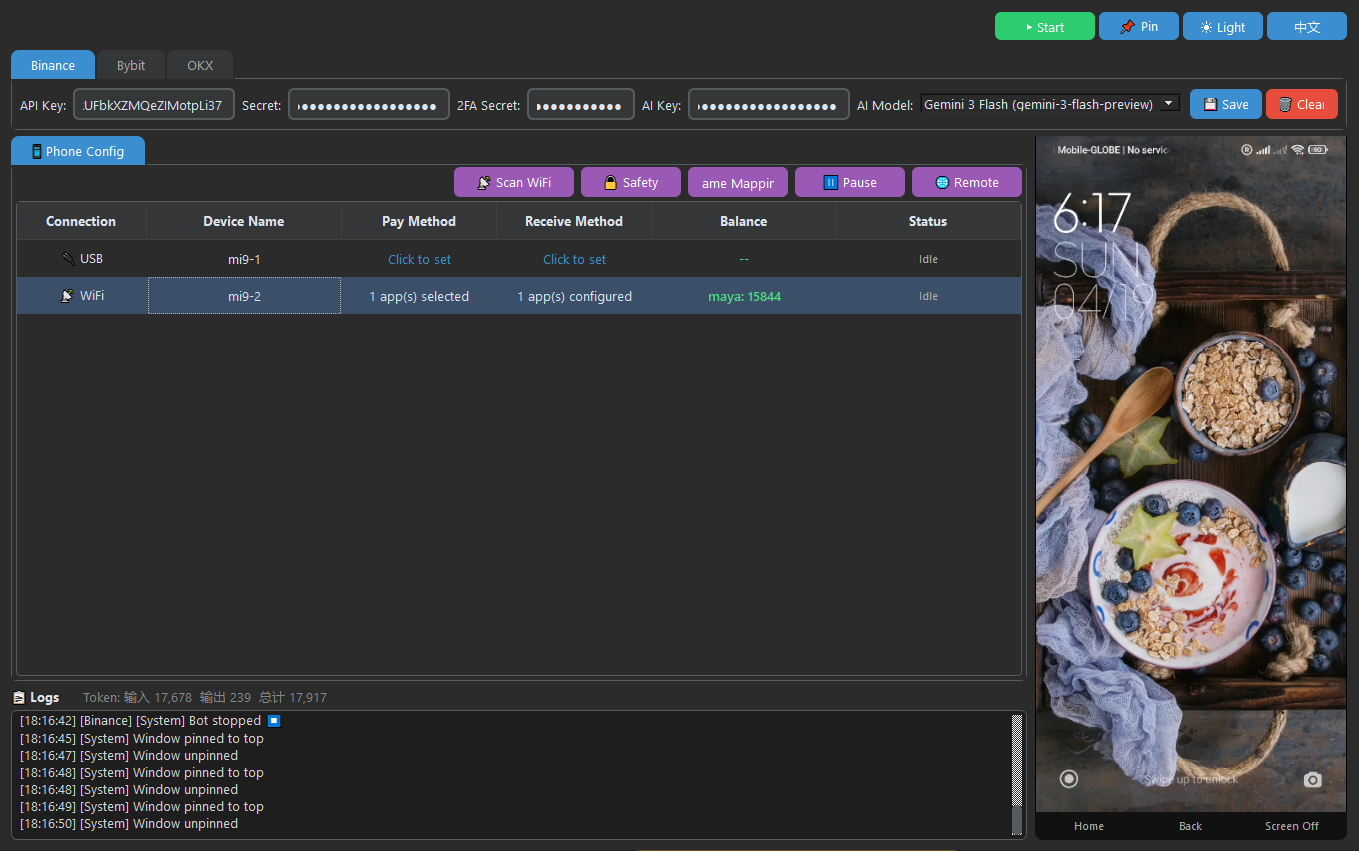The height and width of the screenshot is (851, 1359).
Task: Open the Remote control option
Action: pyautogui.click(x=966, y=182)
